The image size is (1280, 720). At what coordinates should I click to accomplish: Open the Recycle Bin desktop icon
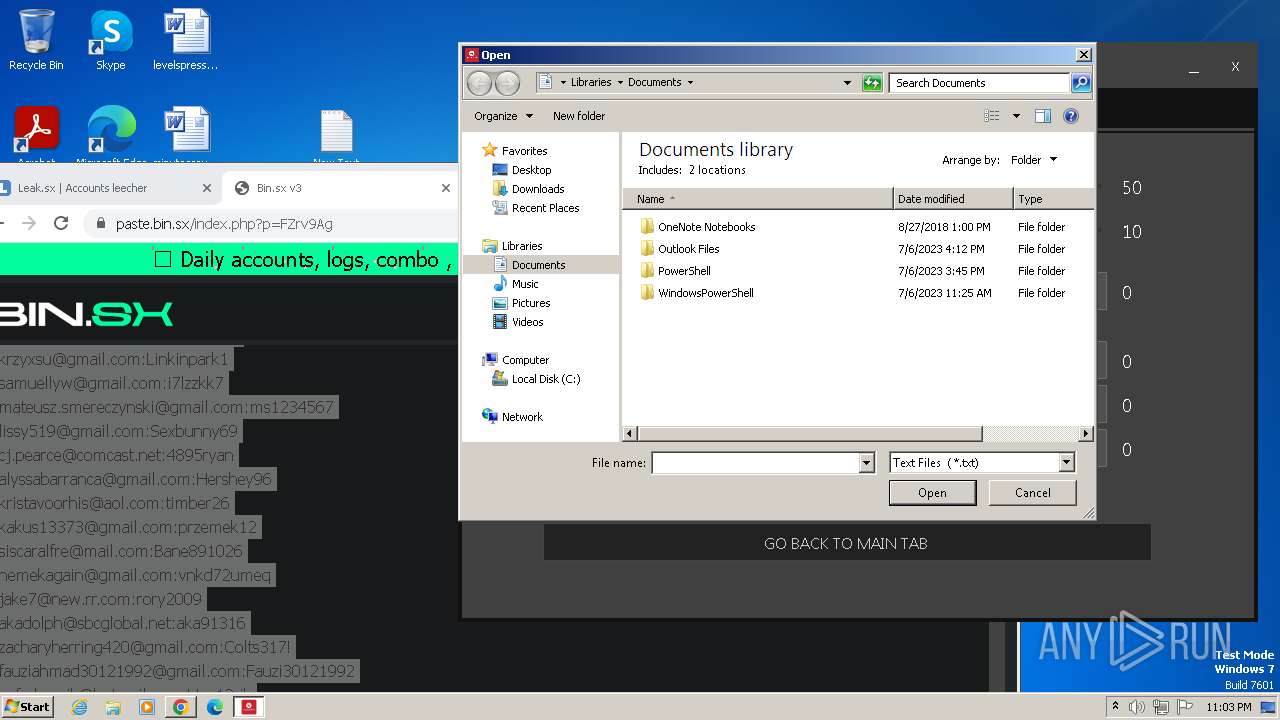[x=36, y=40]
